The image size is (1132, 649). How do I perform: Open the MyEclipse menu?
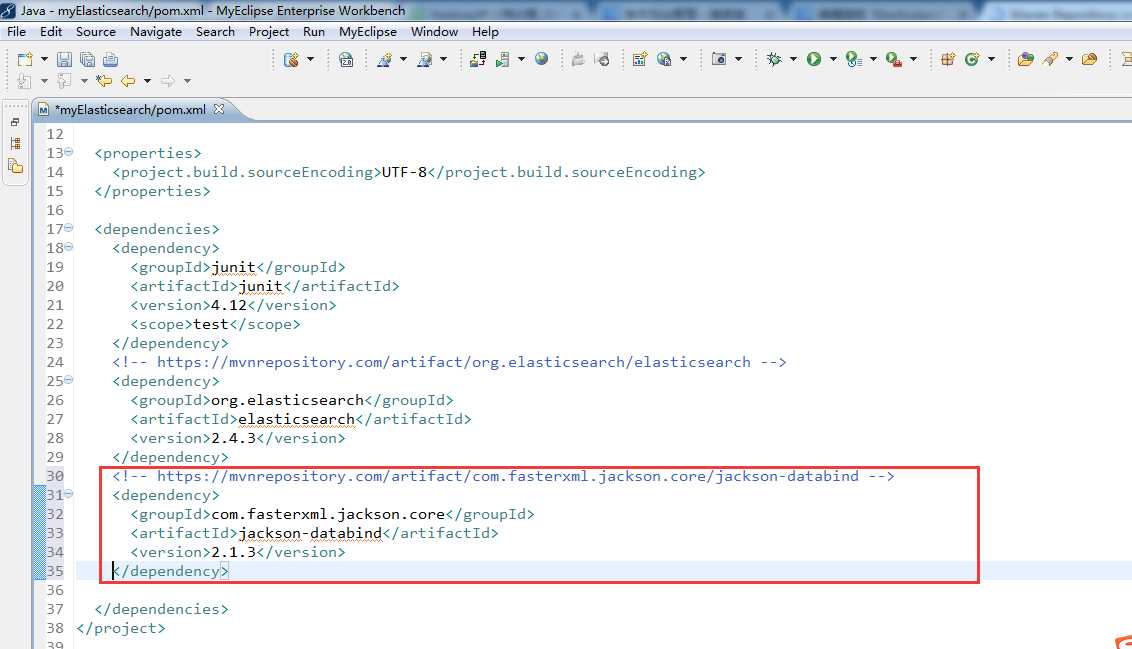[368, 32]
